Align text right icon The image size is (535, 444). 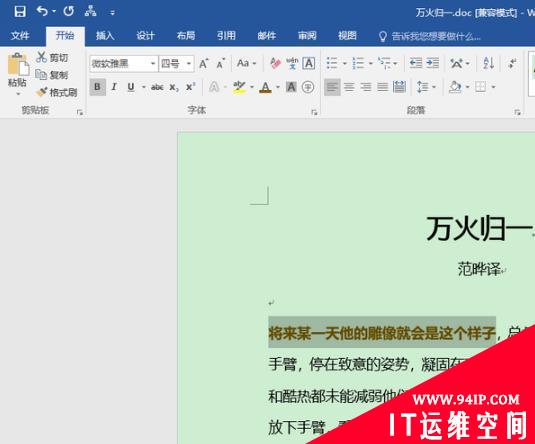[366, 87]
